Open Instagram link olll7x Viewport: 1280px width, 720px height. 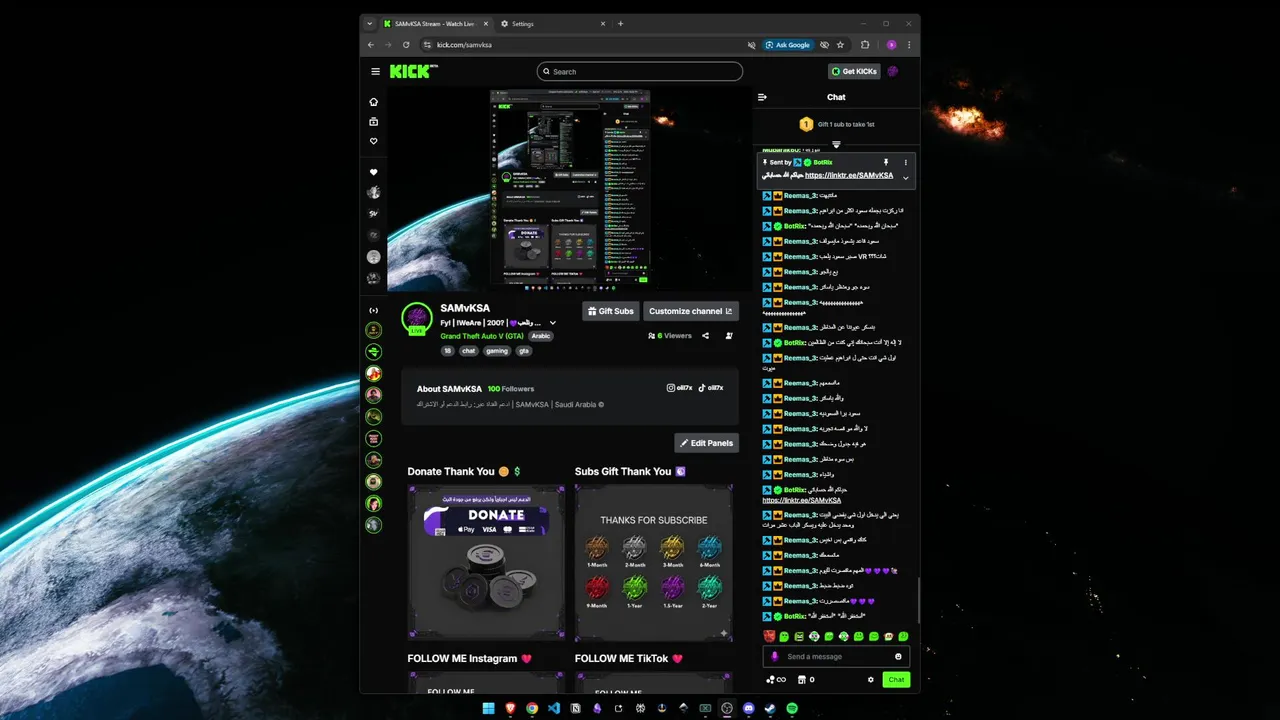pyautogui.click(x=680, y=388)
